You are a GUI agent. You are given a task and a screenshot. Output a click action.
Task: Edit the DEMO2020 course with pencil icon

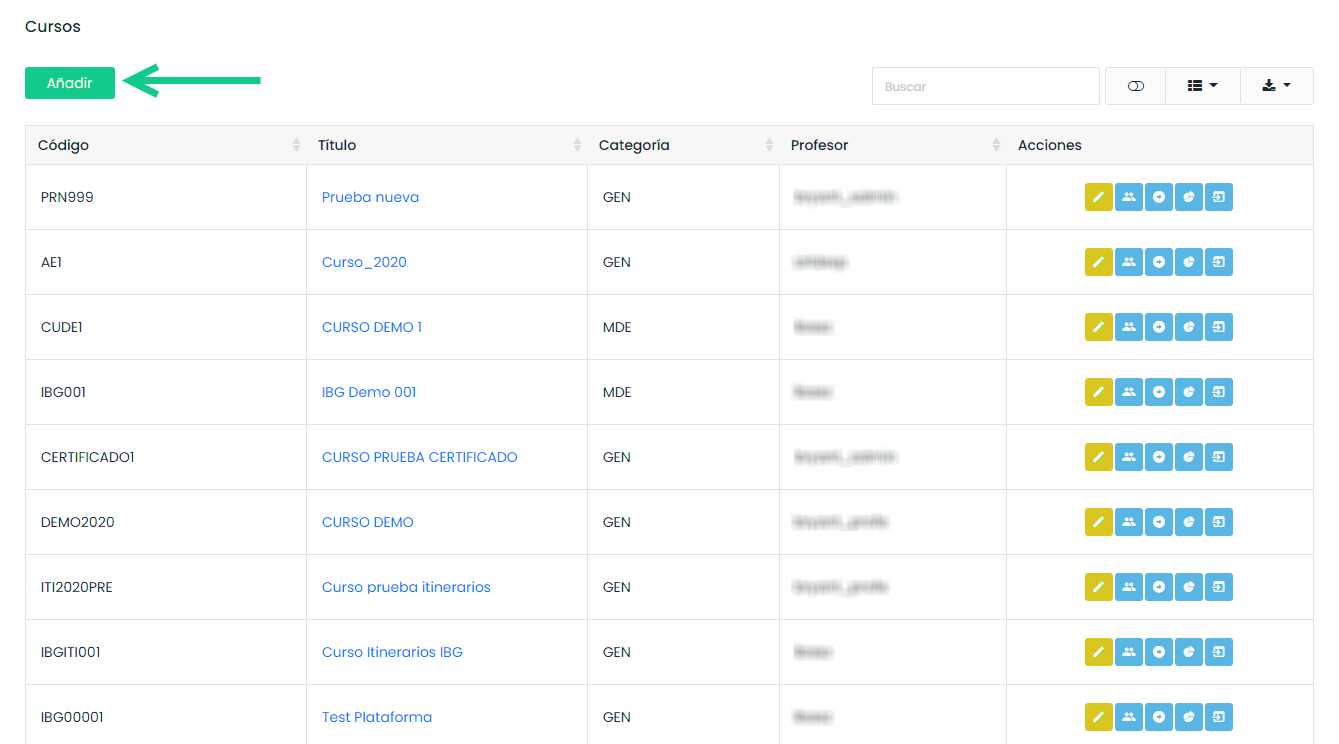pyautogui.click(x=1098, y=522)
